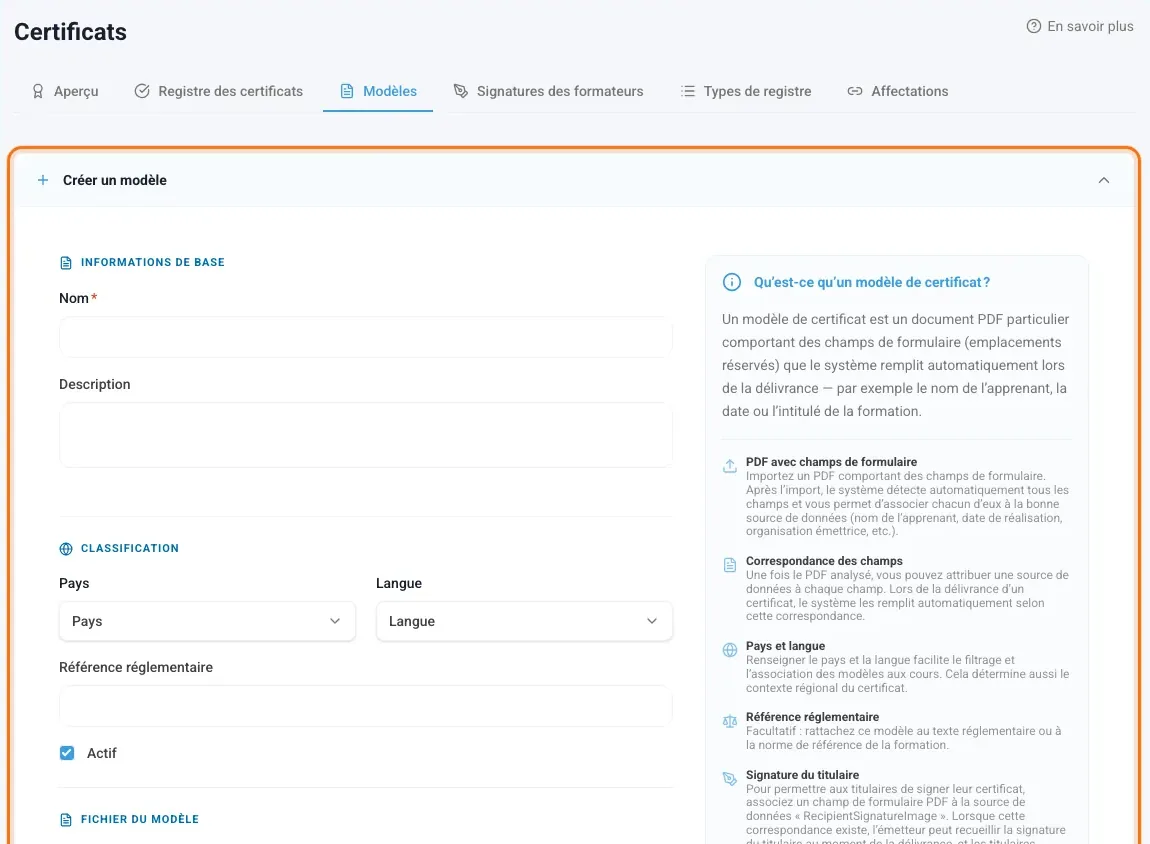Click the Fichier du modèle document icon
The width and height of the screenshot is (1150, 844).
66,820
